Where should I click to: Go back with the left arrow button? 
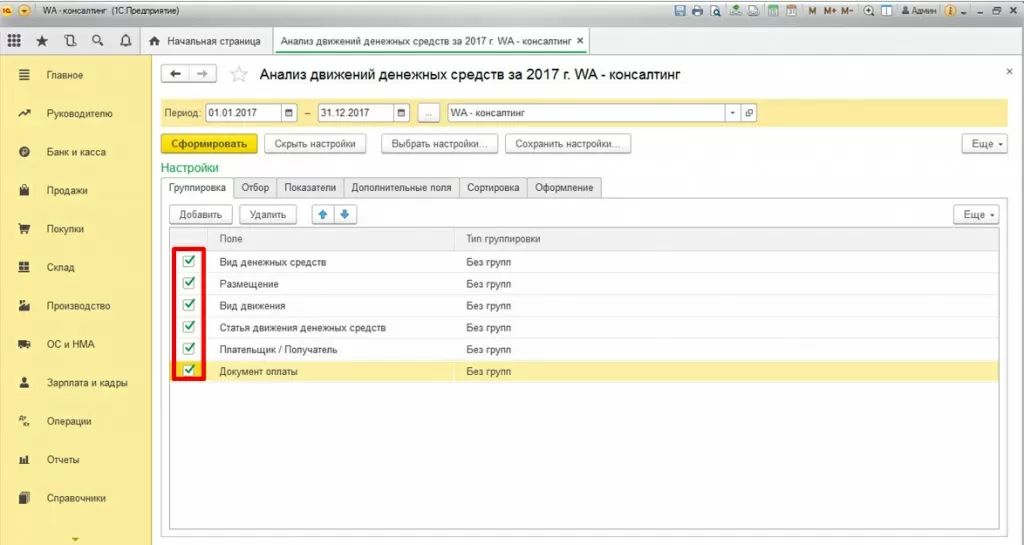click(175, 74)
